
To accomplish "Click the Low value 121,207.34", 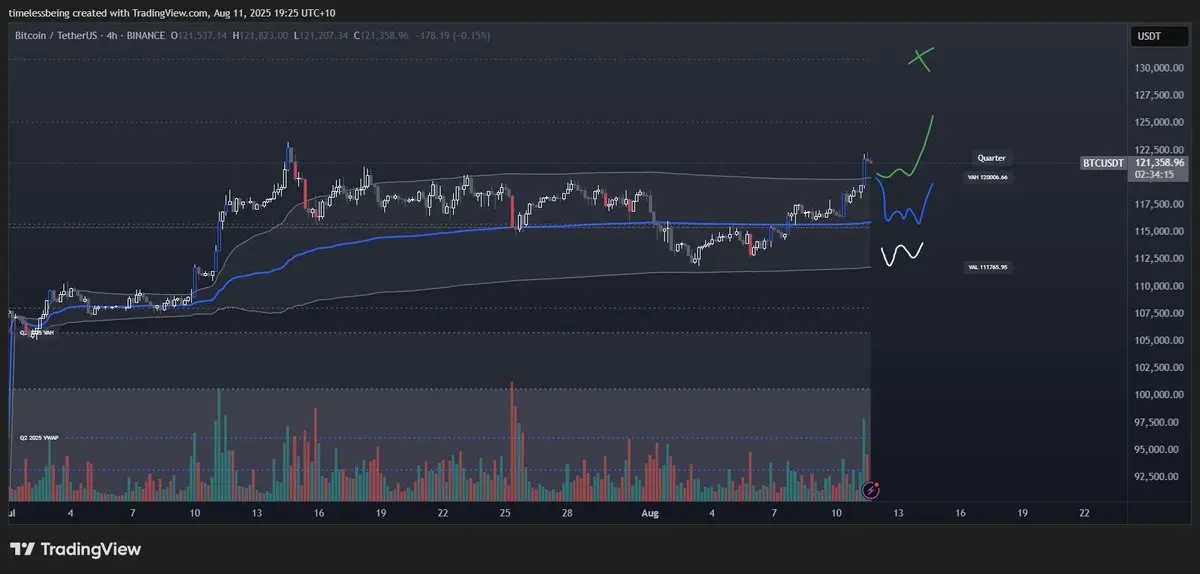I will (325, 36).
